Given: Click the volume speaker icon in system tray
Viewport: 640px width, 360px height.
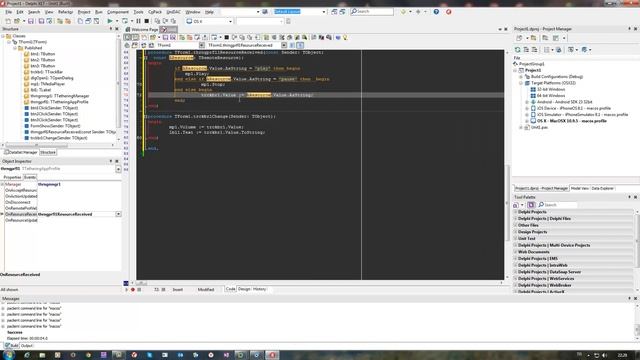Looking at the screenshot, I should coord(604,355).
